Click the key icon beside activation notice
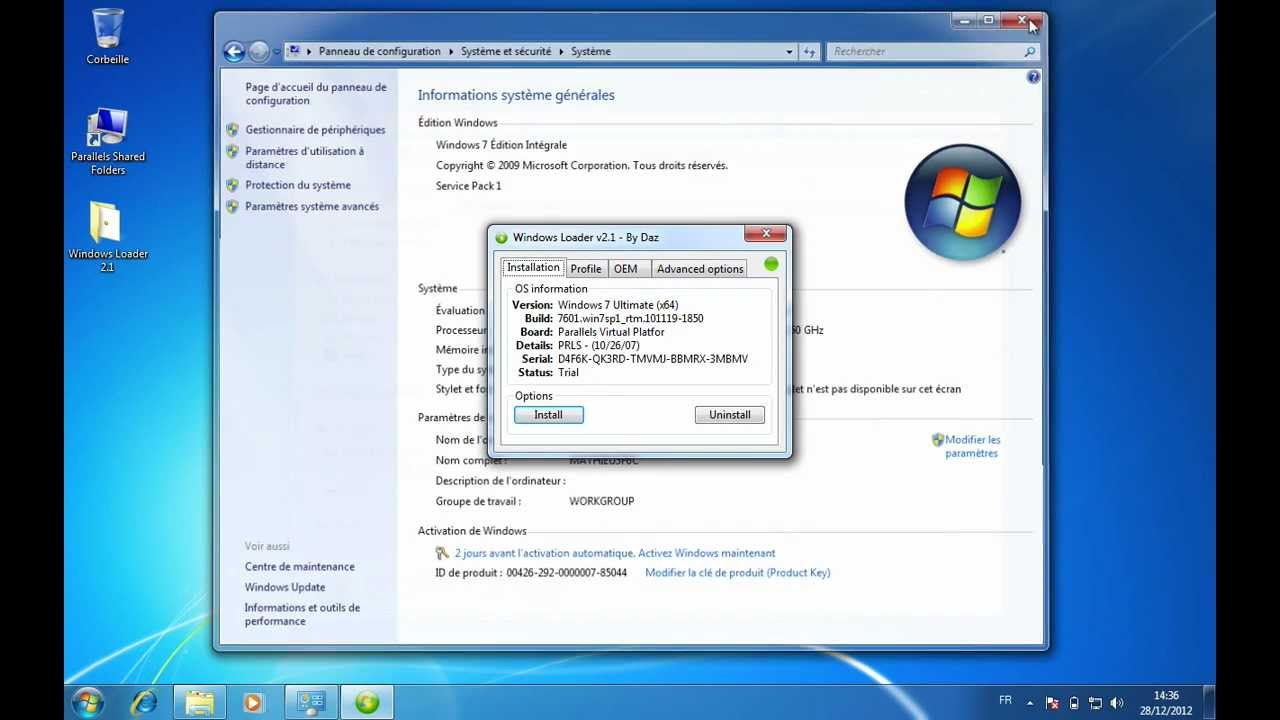The image size is (1280, 720). [442, 553]
